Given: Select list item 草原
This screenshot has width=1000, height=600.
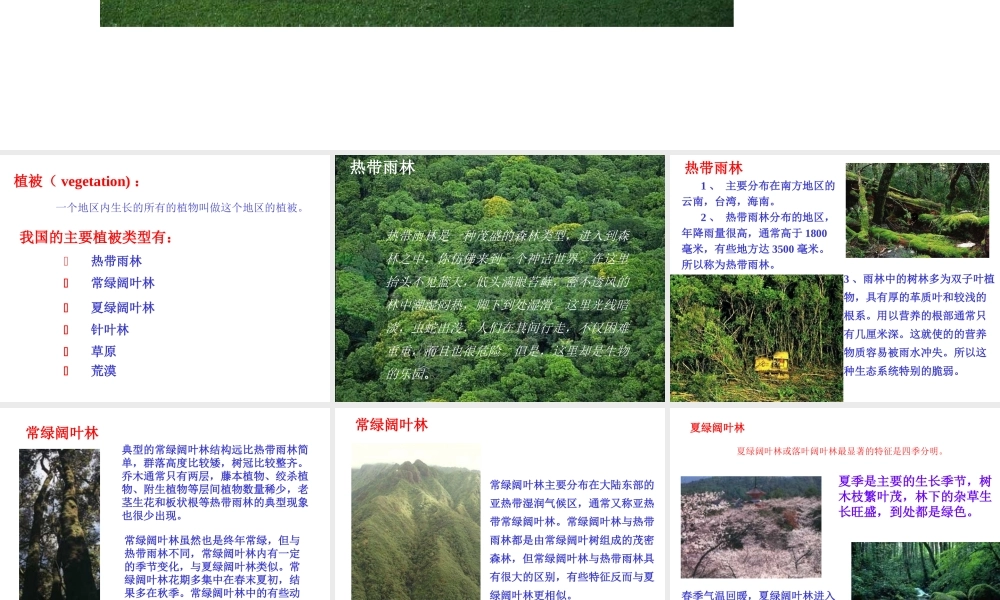Looking at the screenshot, I should 103,351.
